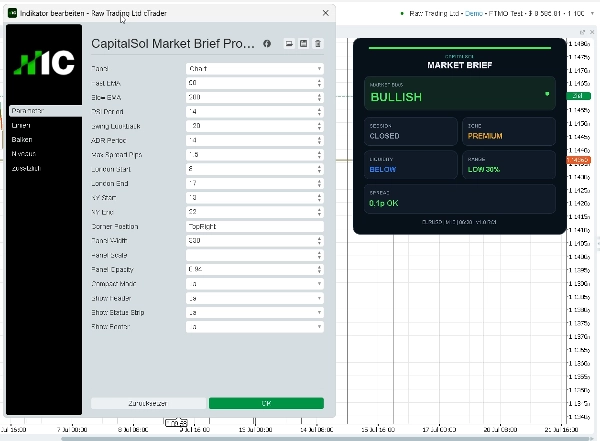Screen dimensions: 600x441
Task: Open the Panel dropdown showing Chart
Action: (255, 69)
